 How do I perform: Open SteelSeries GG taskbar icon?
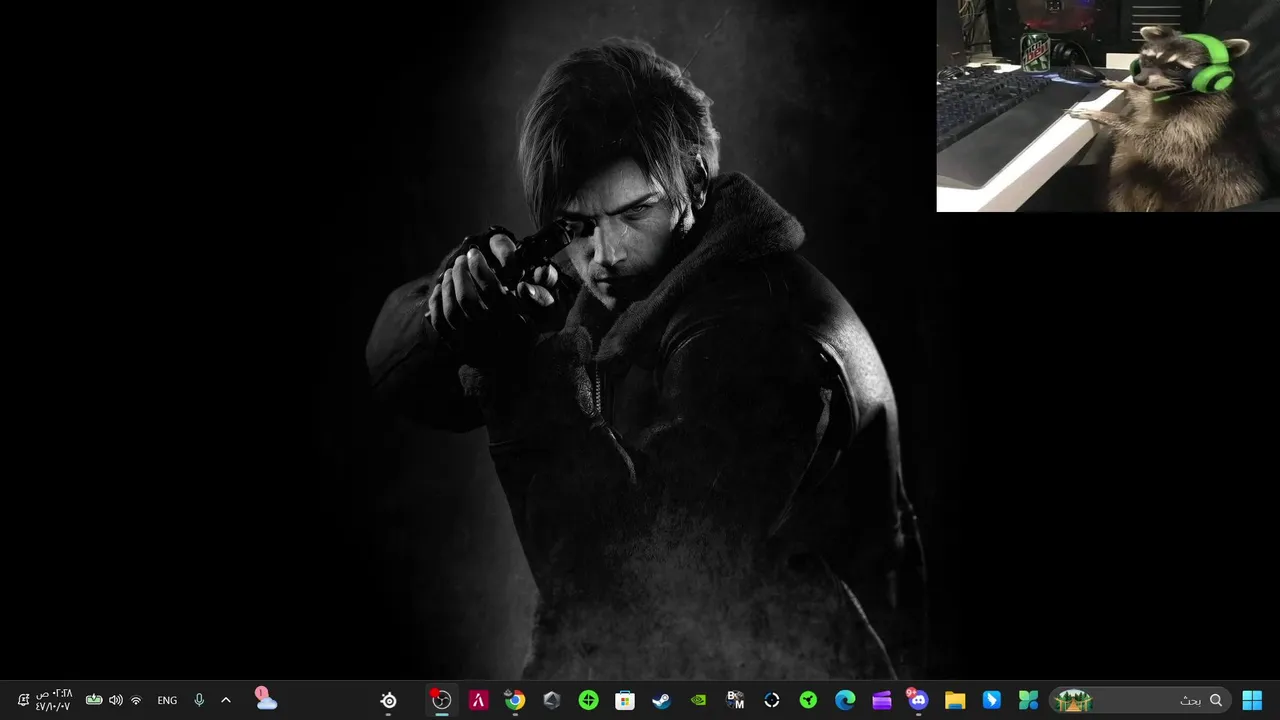[389, 700]
